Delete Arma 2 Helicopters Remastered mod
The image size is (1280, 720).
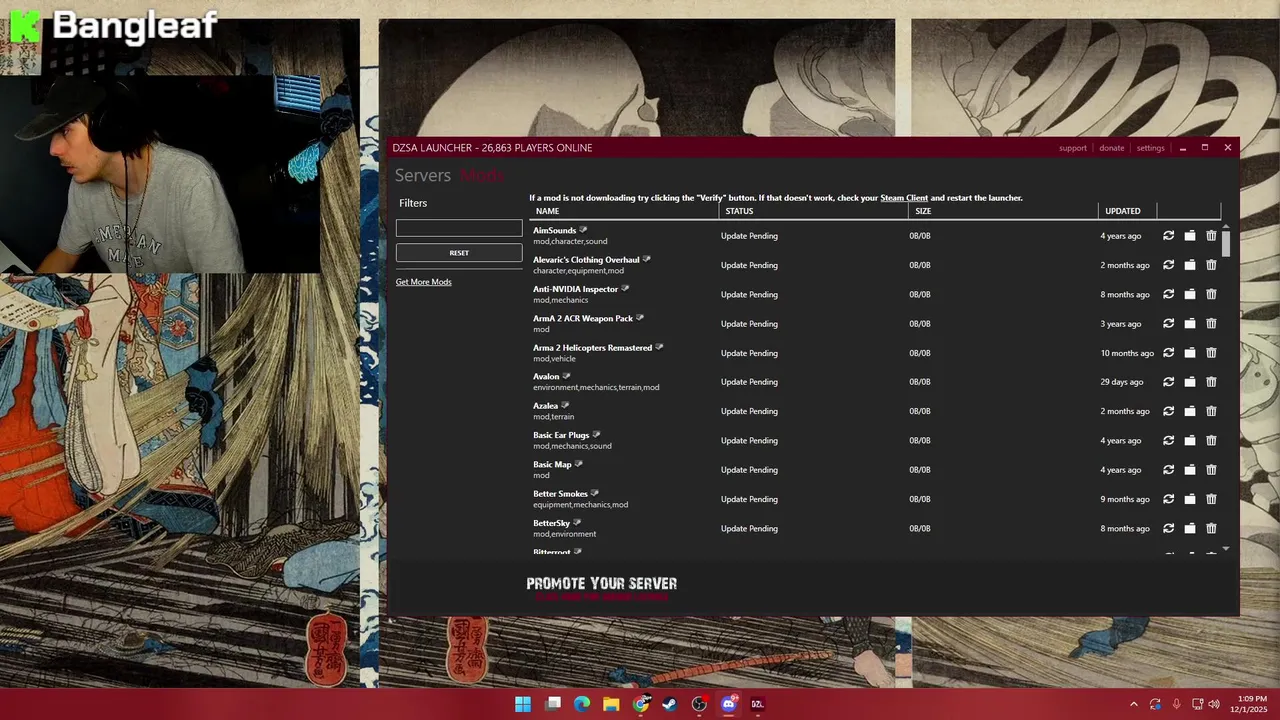point(1211,353)
